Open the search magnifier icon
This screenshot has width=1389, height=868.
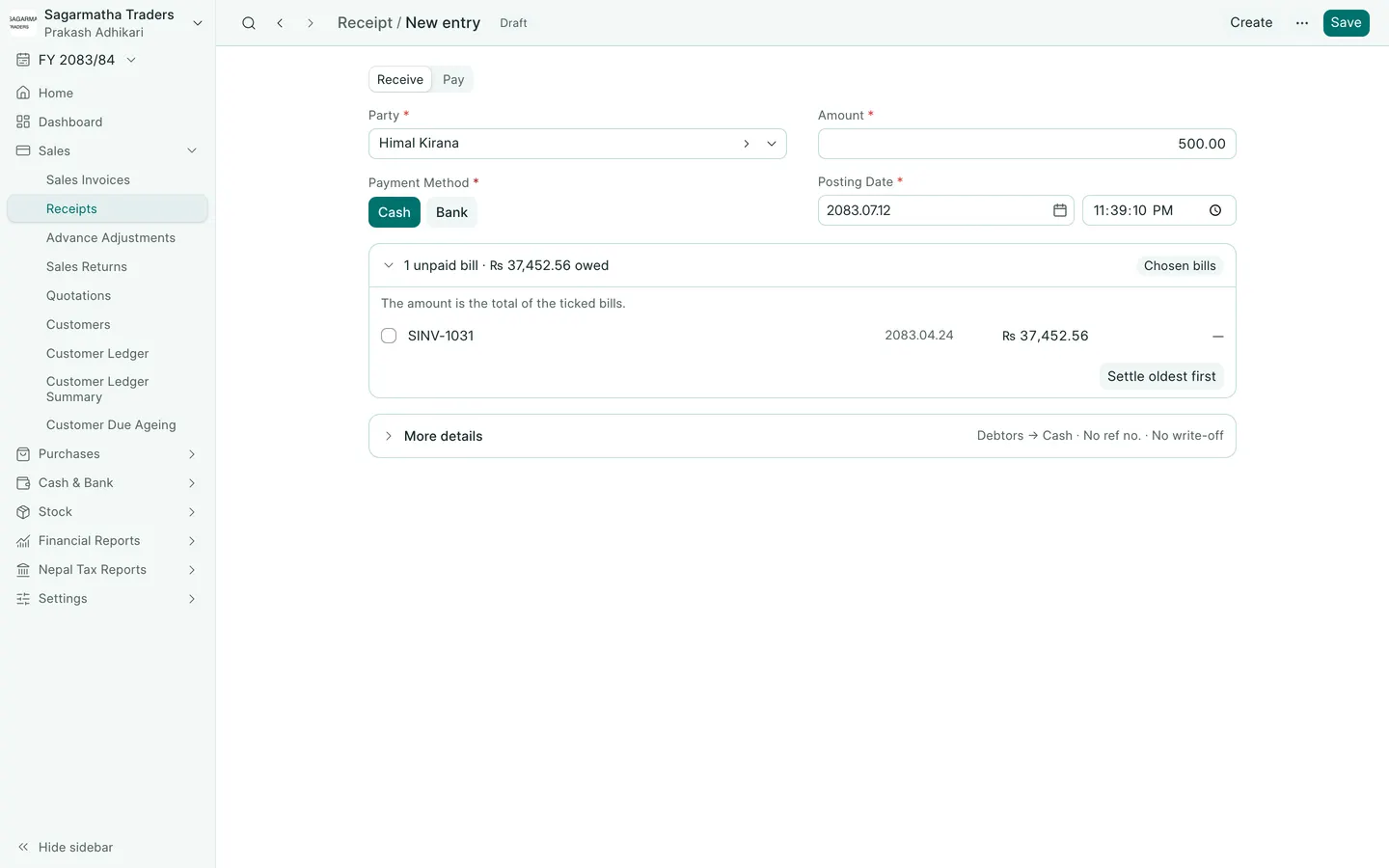[249, 23]
